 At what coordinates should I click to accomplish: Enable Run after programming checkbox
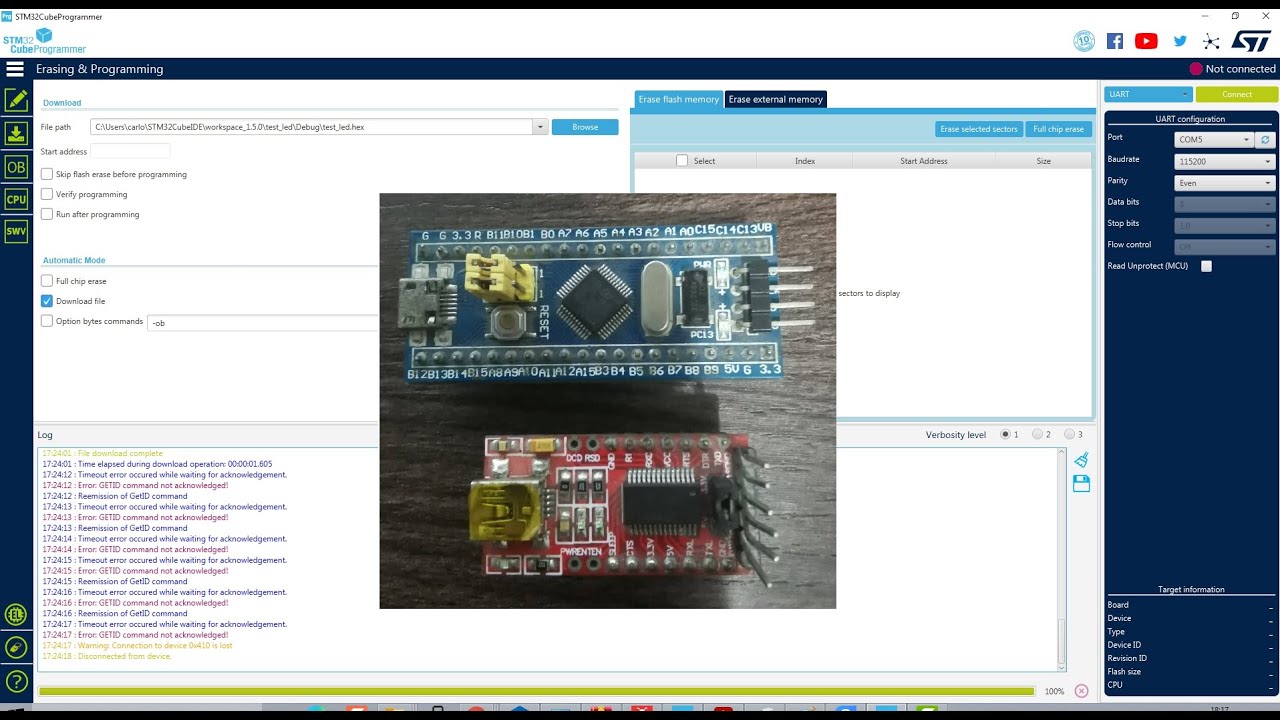(47, 214)
